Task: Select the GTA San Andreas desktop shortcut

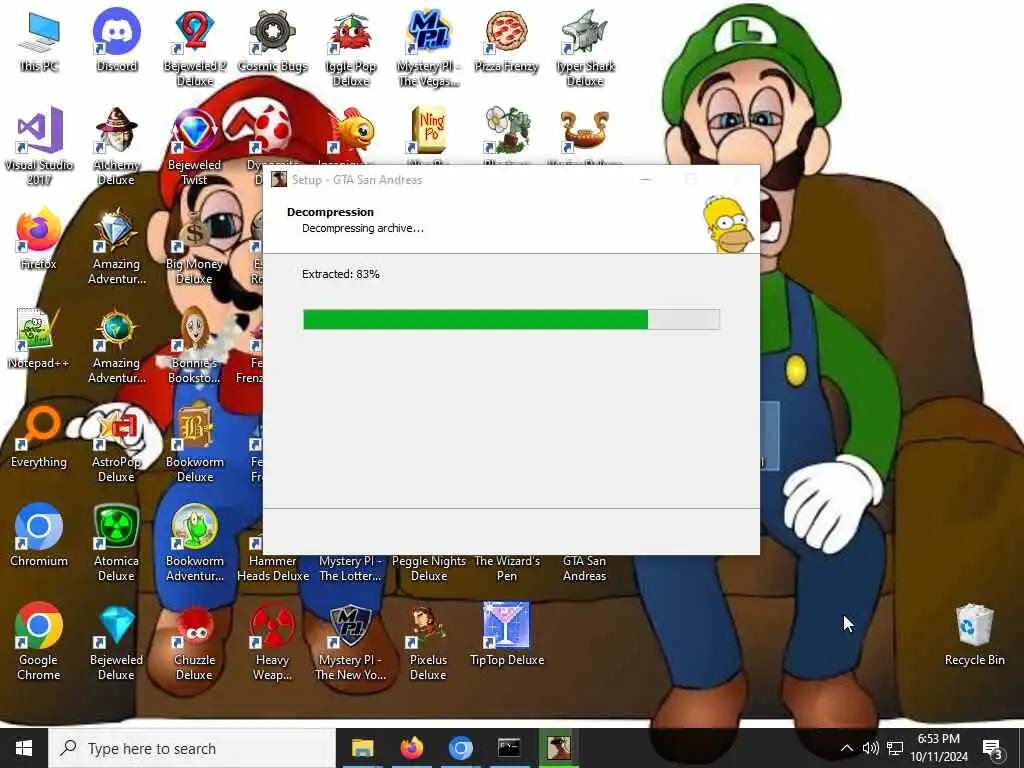Action: click(584, 567)
